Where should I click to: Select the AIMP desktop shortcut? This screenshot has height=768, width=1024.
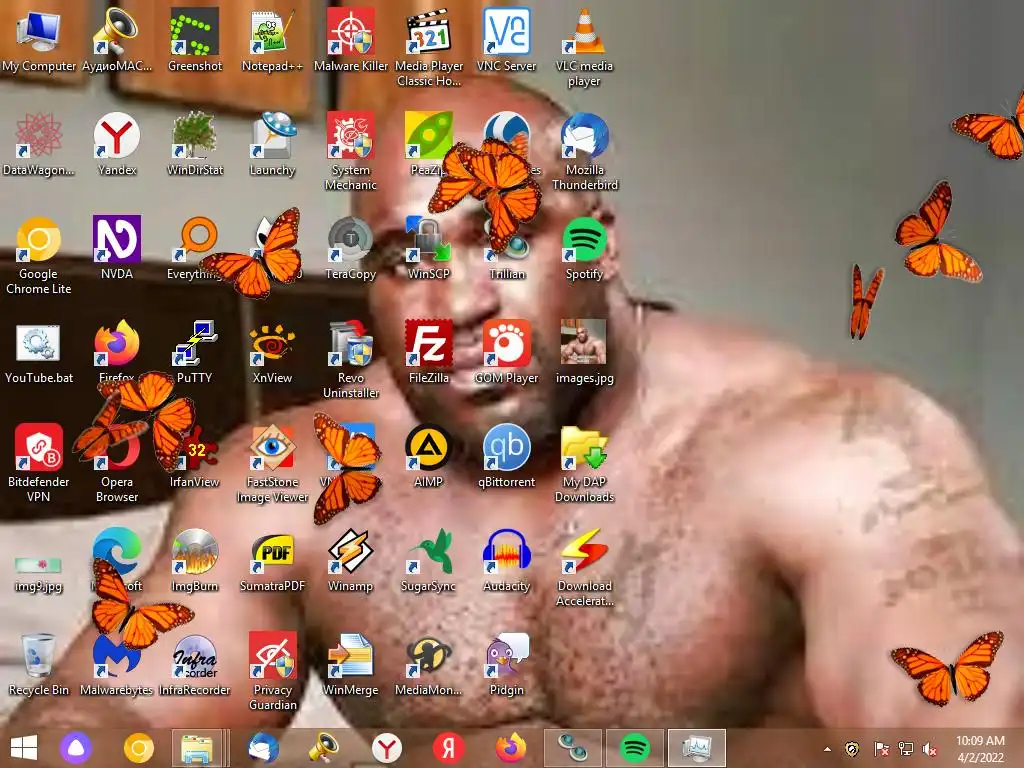click(x=429, y=456)
